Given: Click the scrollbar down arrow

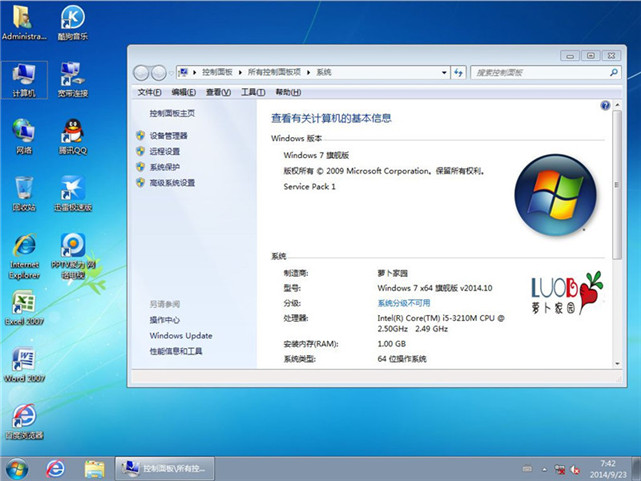Looking at the screenshot, I should (x=617, y=363).
